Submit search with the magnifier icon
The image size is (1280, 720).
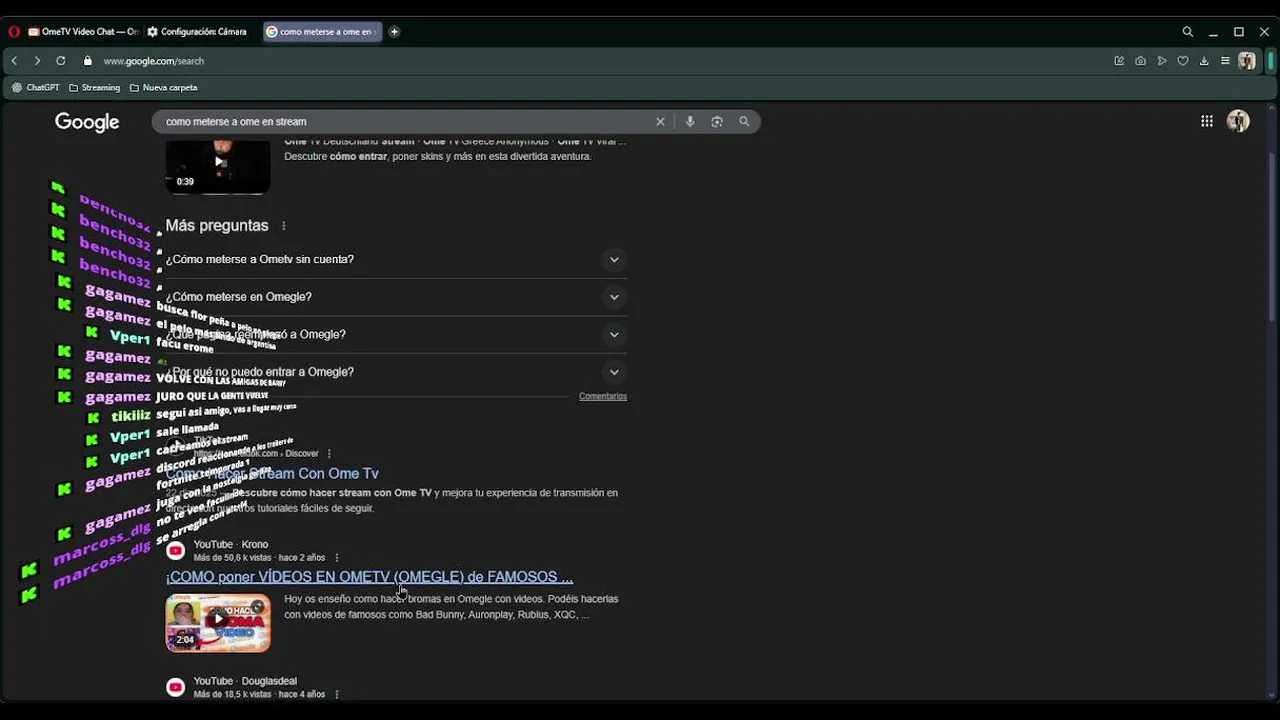point(744,121)
